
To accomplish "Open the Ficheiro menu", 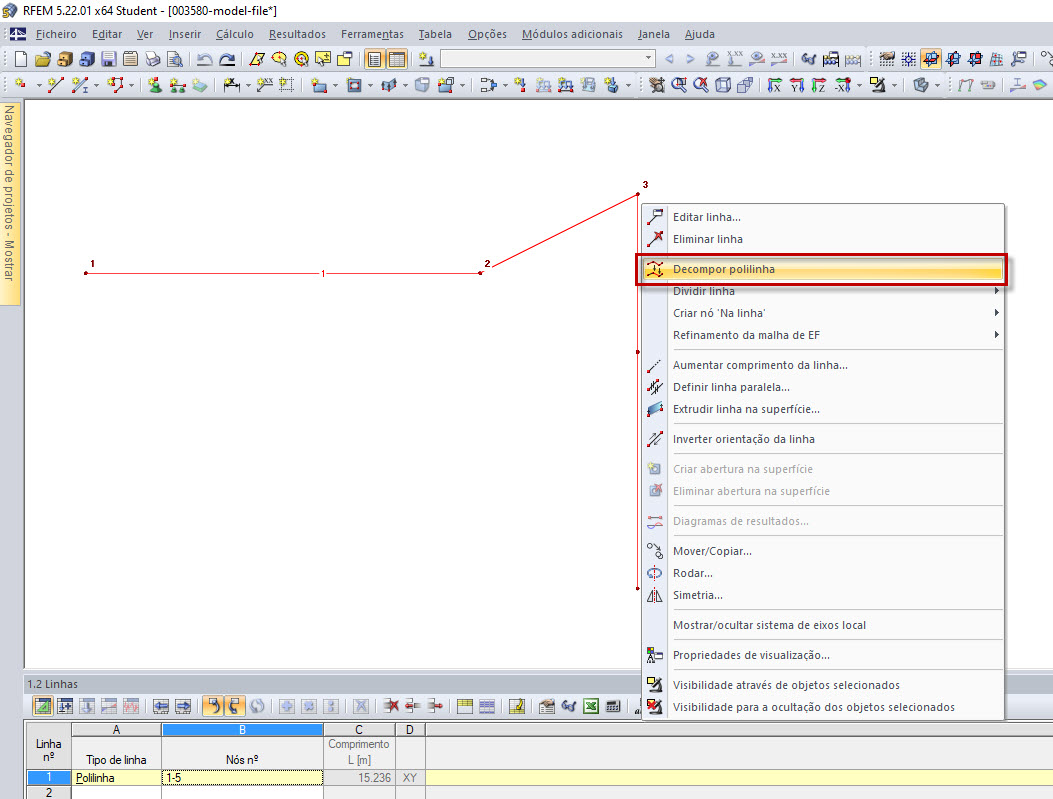I will point(56,34).
